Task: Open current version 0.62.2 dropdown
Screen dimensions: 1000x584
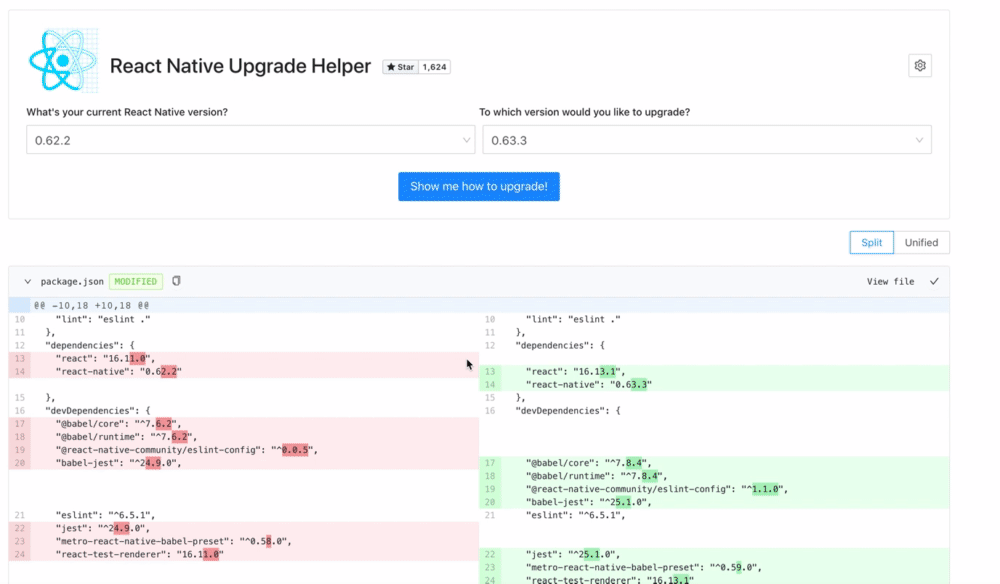Action: click(251, 140)
